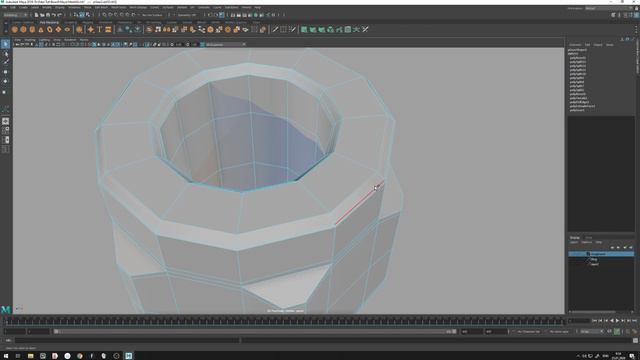Click the Redo icon in status line
640x360 pixels.
(60, 15)
